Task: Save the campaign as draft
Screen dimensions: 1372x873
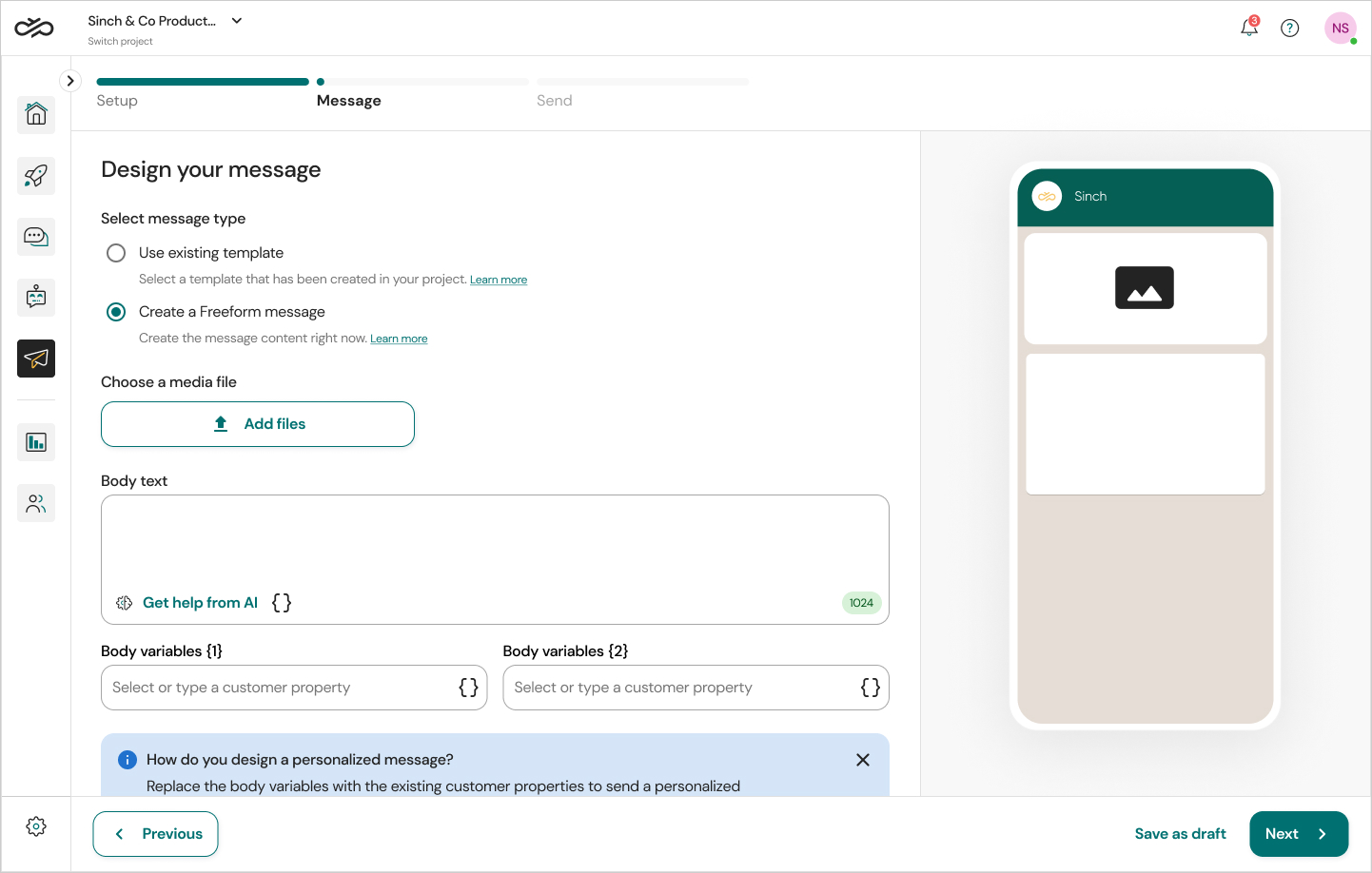Action: tap(1180, 833)
